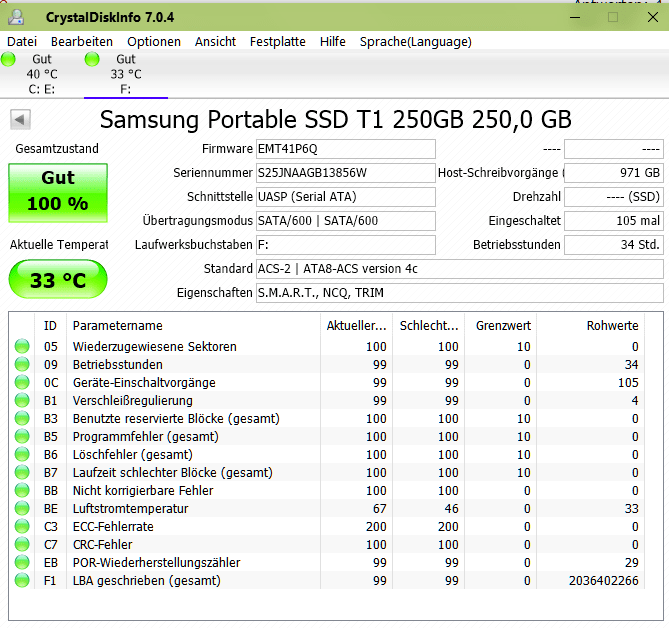Click the 'CRC-Fehler' parameter name
669x628 pixels.
102,544
